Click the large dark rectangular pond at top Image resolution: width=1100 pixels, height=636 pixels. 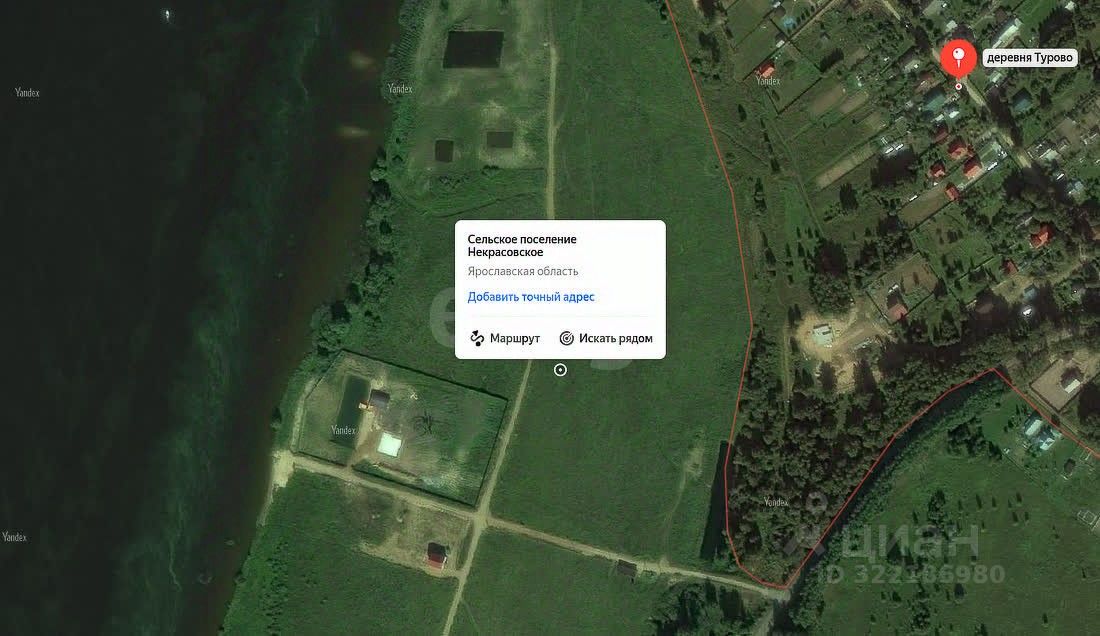474,49
